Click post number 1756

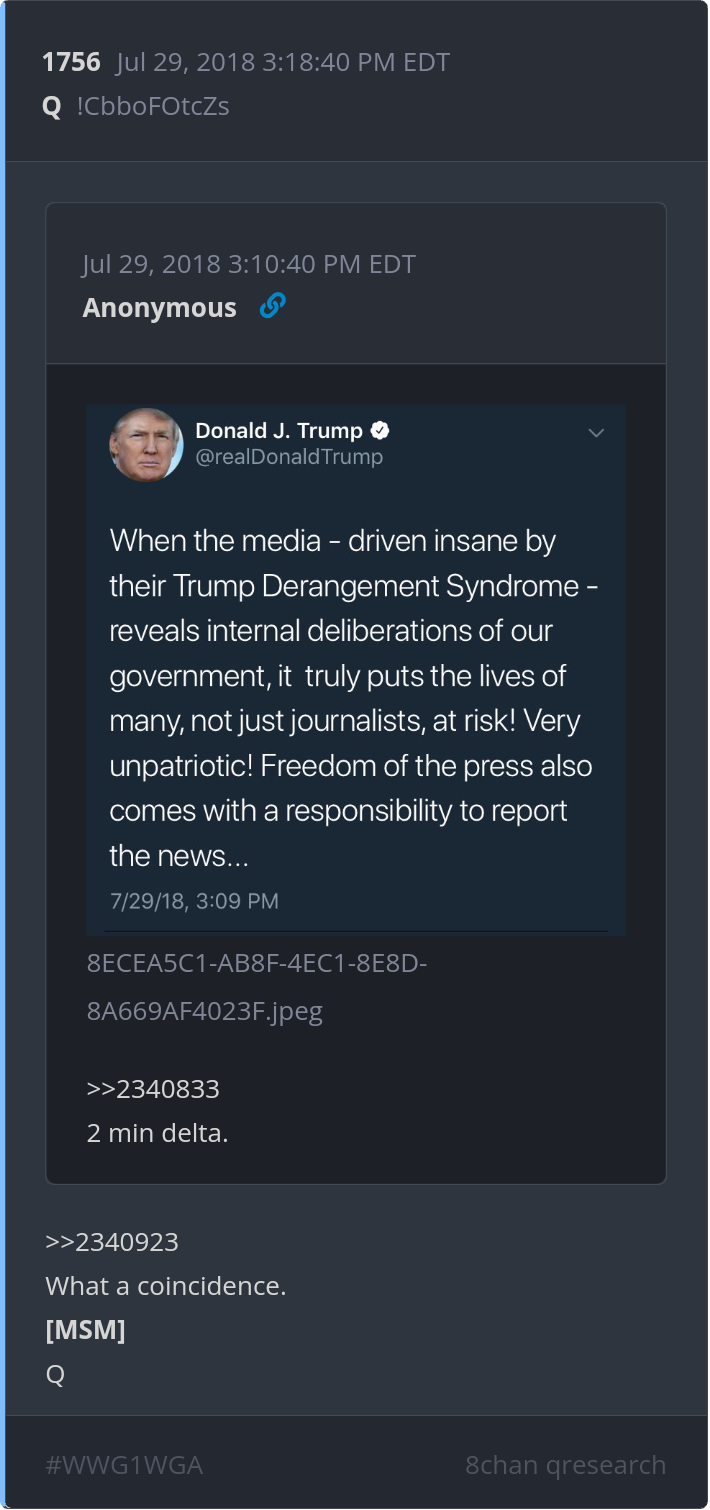pyautogui.click(x=71, y=62)
